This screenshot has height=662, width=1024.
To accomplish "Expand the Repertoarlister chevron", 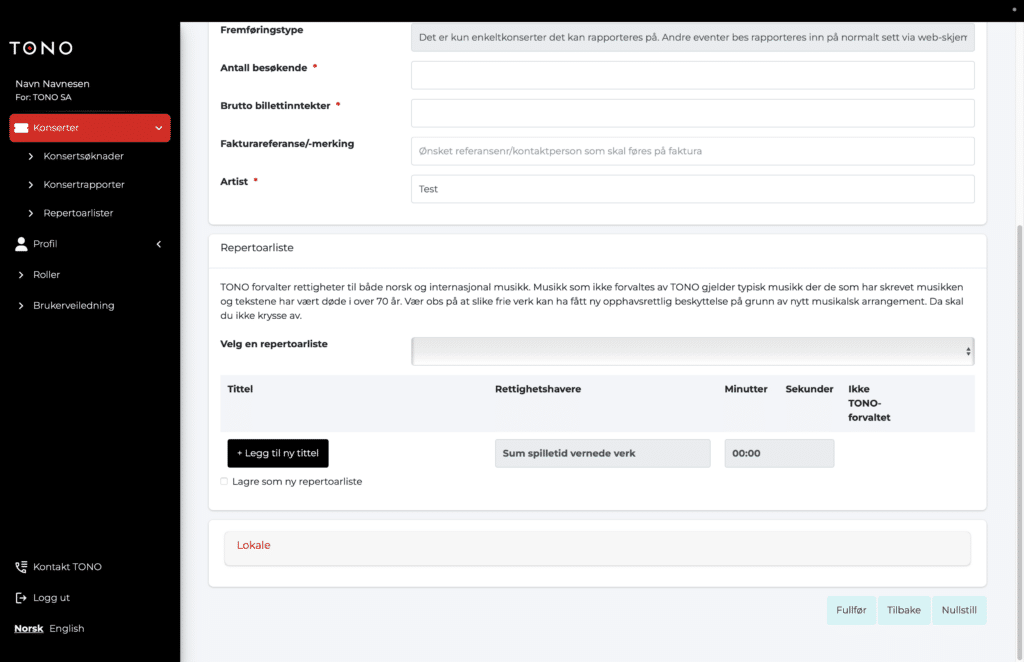I will (x=31, y=213).
